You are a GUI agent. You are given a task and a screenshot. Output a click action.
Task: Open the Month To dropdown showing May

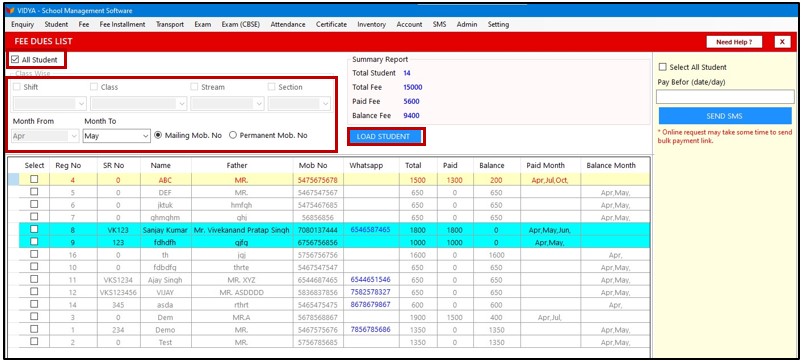point(116,136)
